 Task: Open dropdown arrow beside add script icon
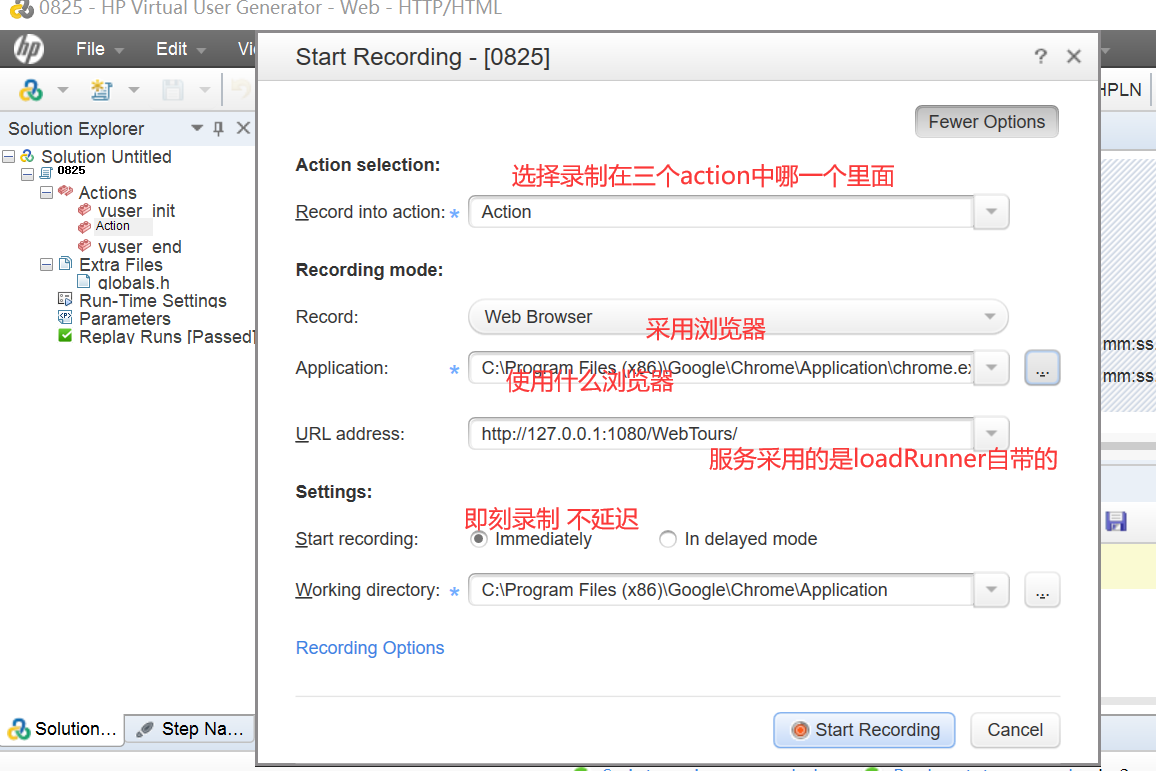[x=133, y=90]
